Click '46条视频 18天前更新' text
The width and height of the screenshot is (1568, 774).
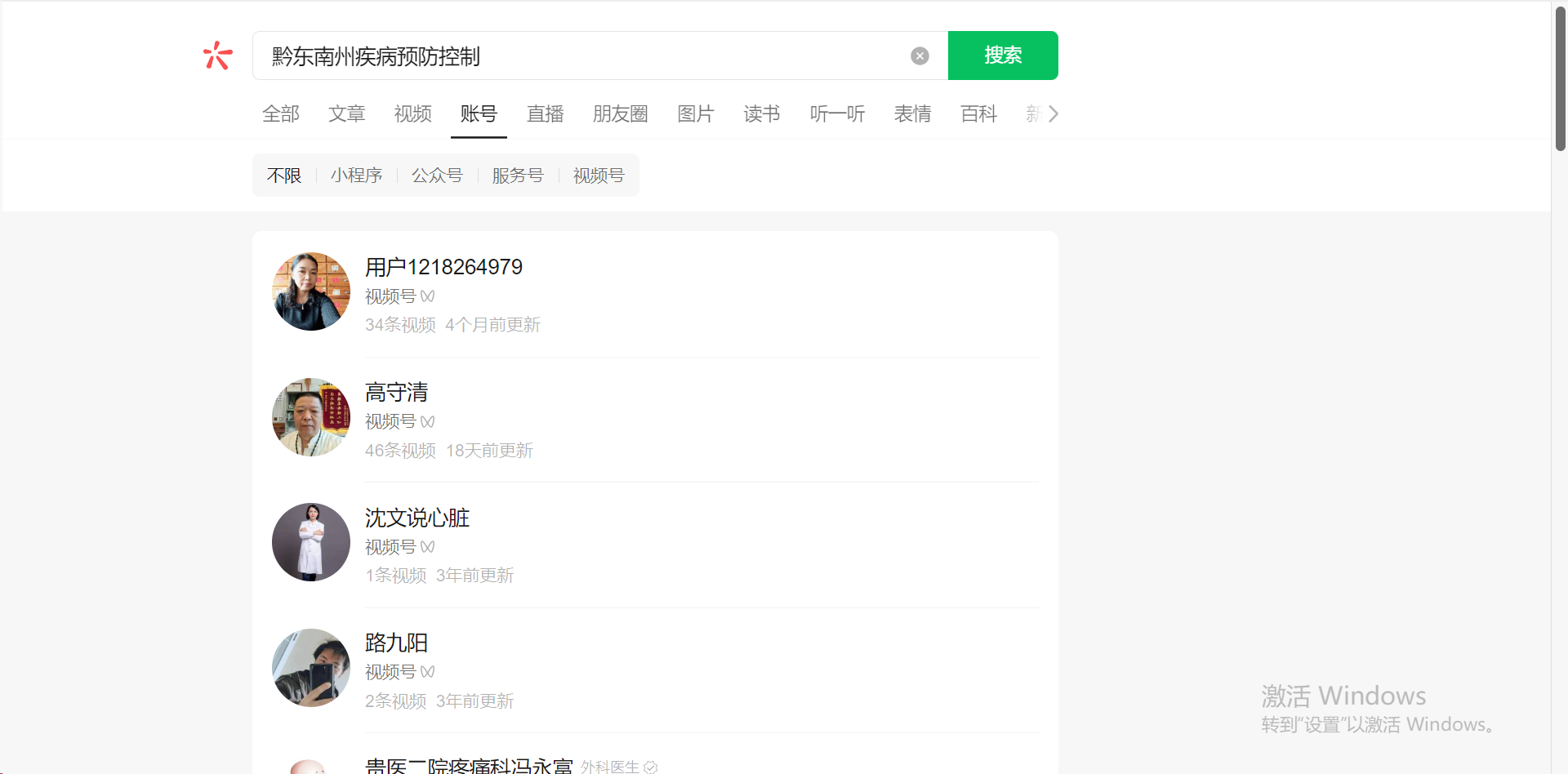(x=449, y=451)
